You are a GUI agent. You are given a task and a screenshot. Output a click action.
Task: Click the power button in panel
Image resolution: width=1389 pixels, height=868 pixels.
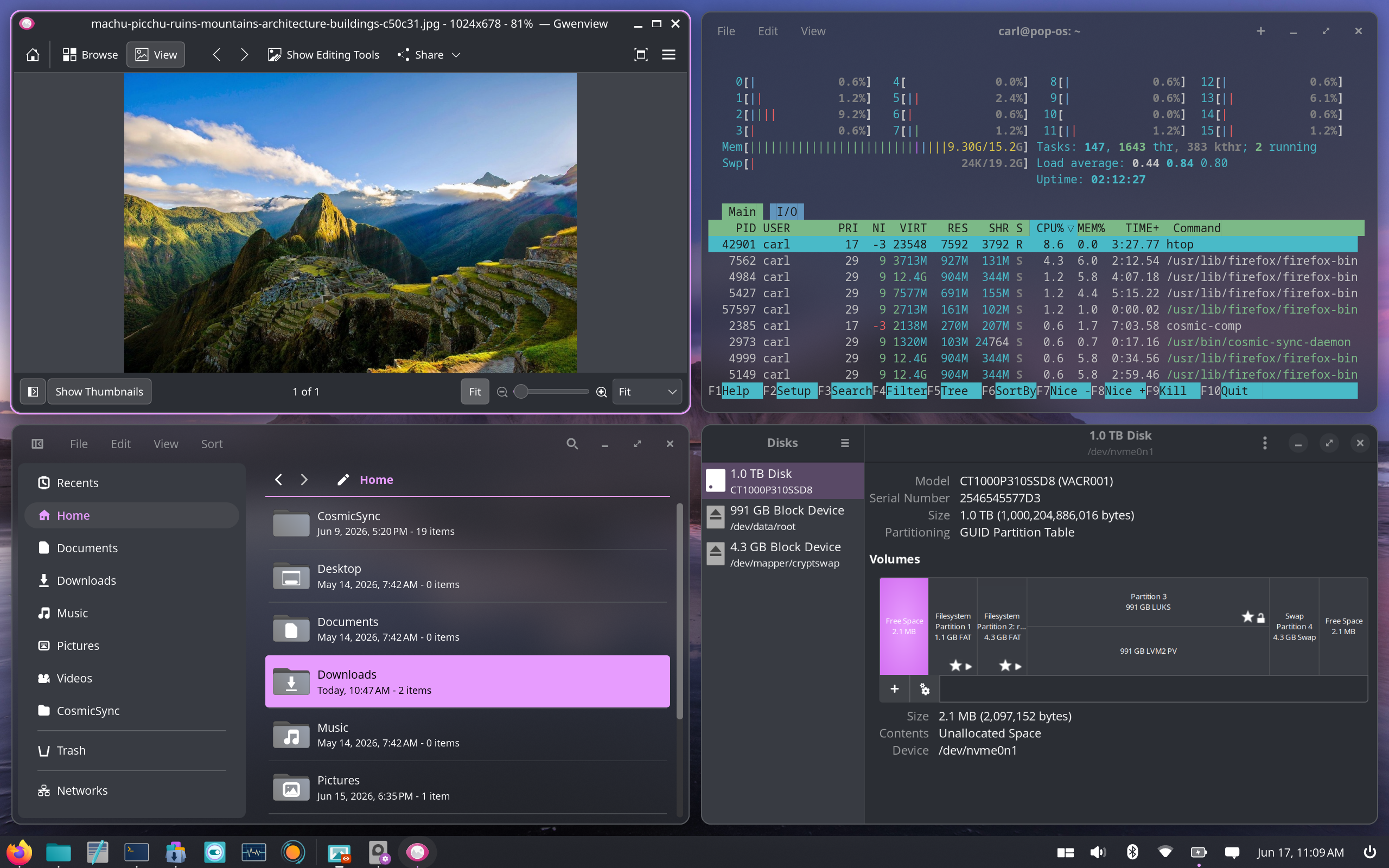1369,852
